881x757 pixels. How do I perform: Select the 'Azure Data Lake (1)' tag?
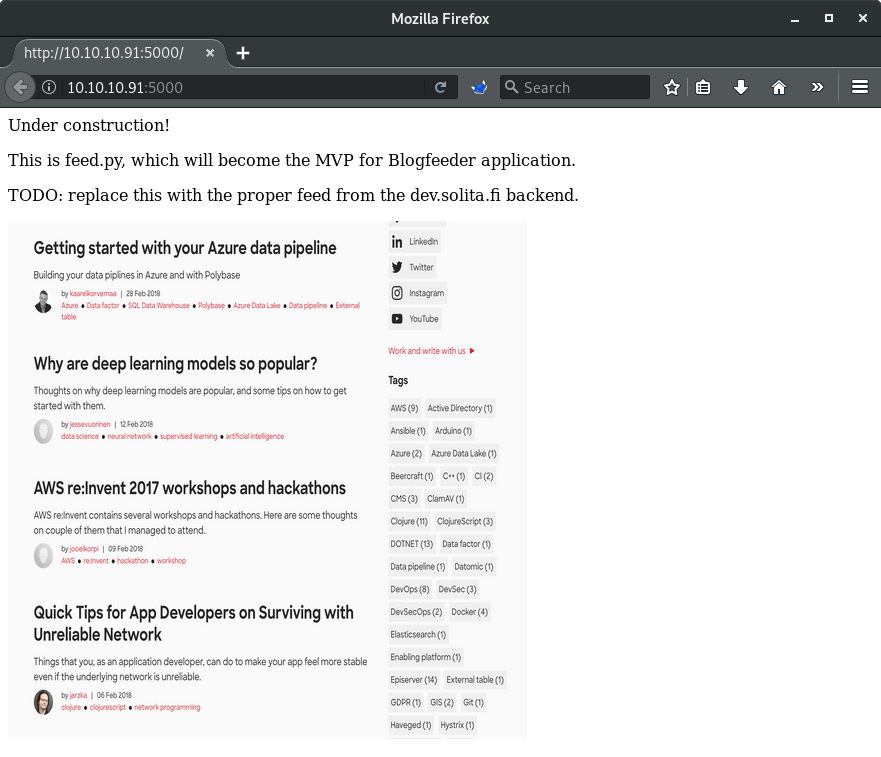point(464,453)
